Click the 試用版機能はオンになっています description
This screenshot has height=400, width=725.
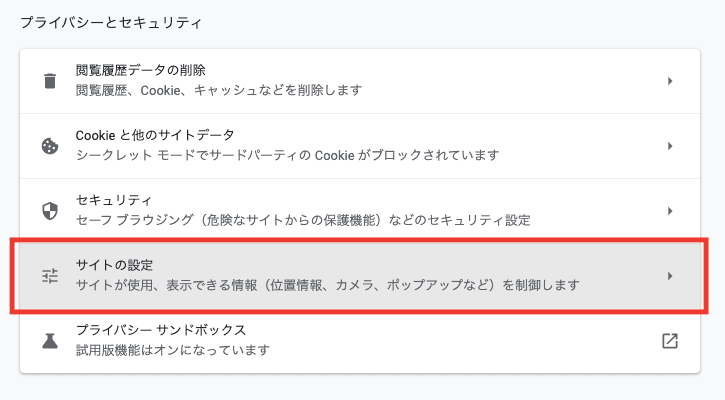(x=173, y=350)
